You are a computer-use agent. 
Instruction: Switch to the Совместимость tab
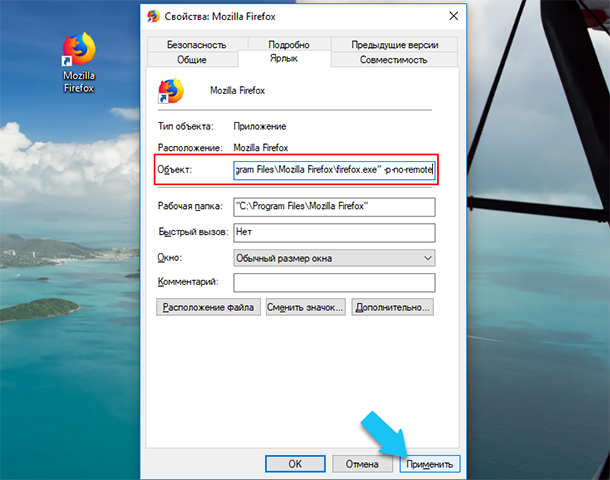coord(393,60)
